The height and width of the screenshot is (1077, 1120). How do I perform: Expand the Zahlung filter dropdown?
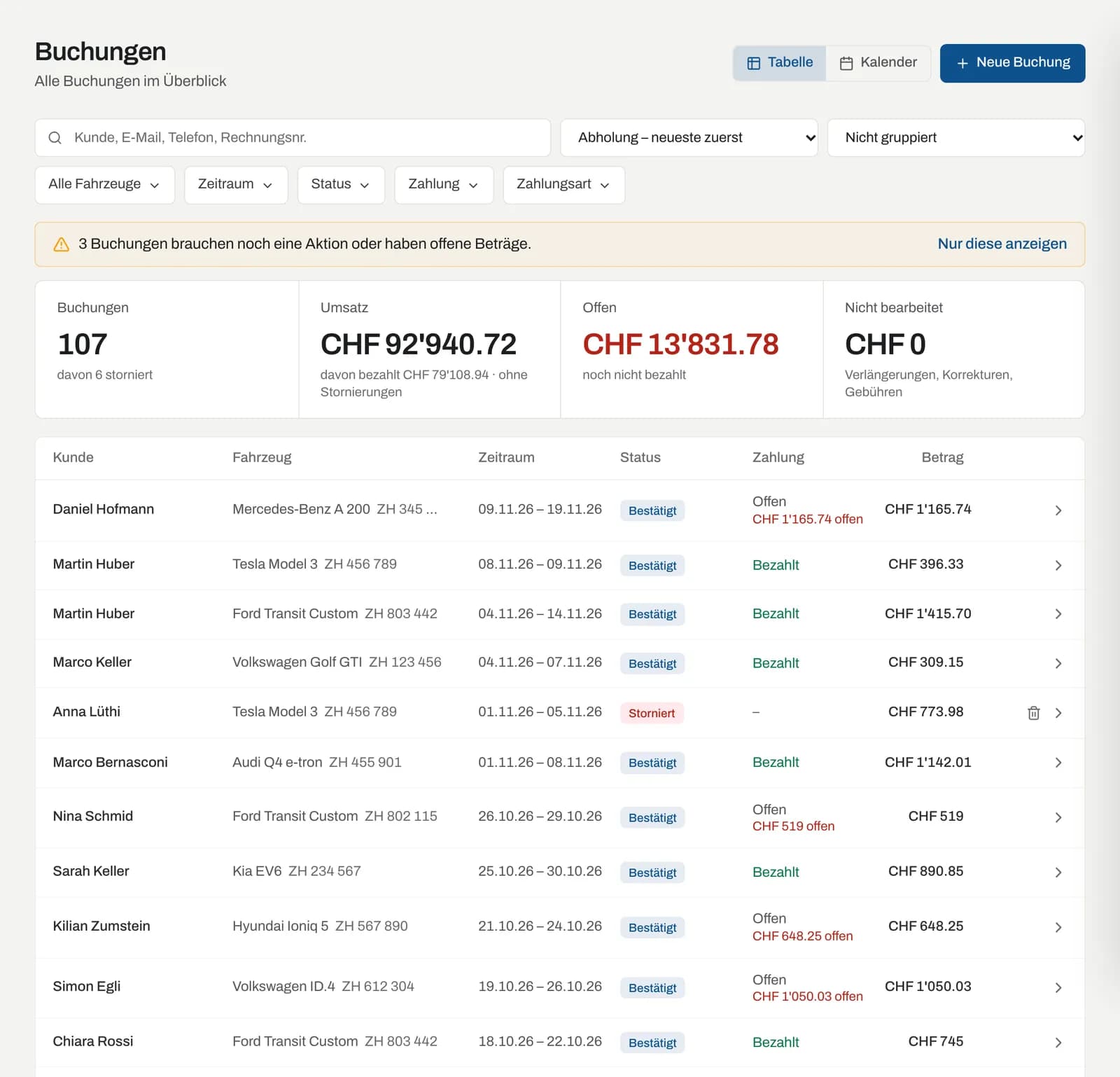tap(444, 185)
